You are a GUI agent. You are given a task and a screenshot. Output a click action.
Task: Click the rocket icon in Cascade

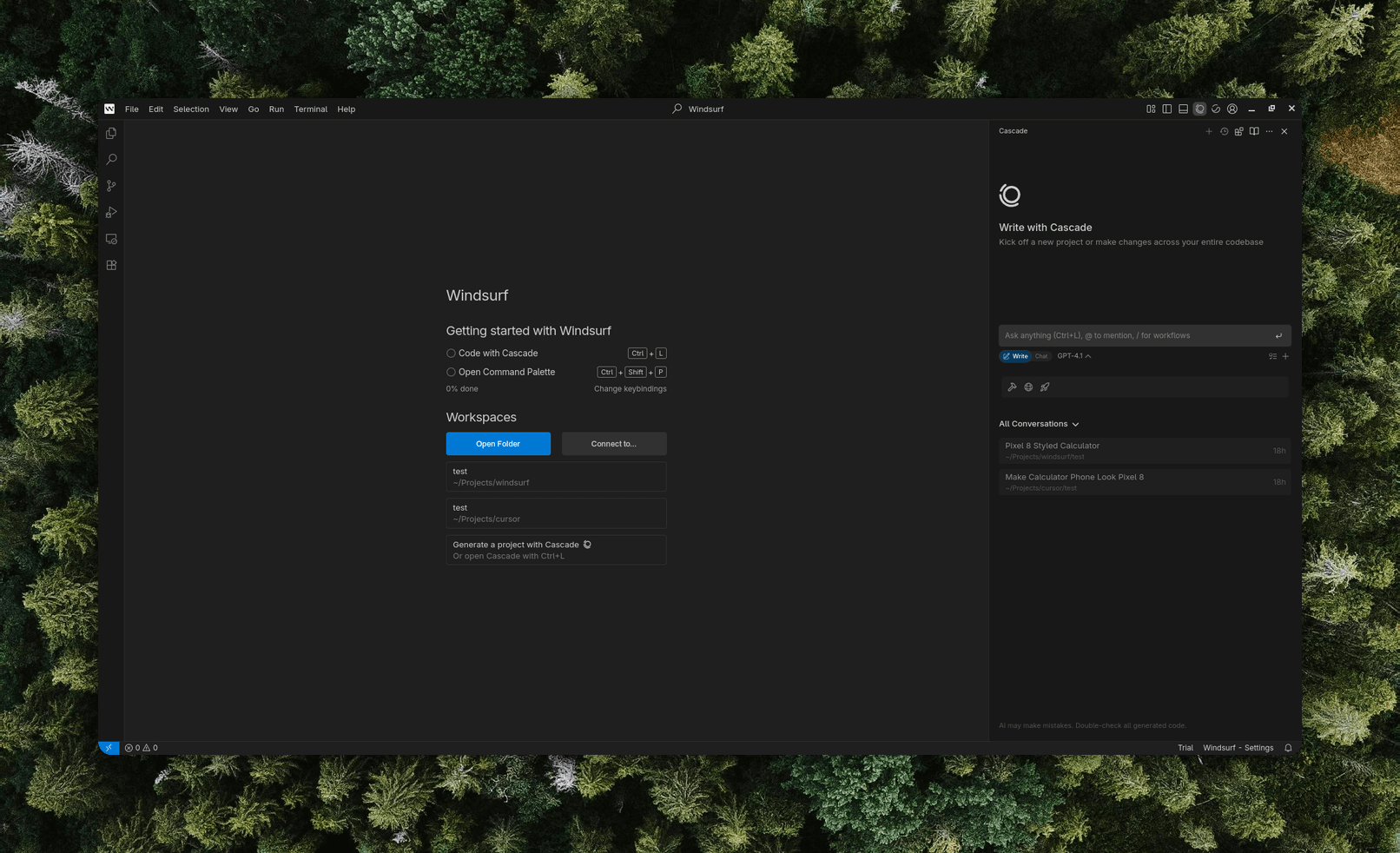click(1045, 387)
